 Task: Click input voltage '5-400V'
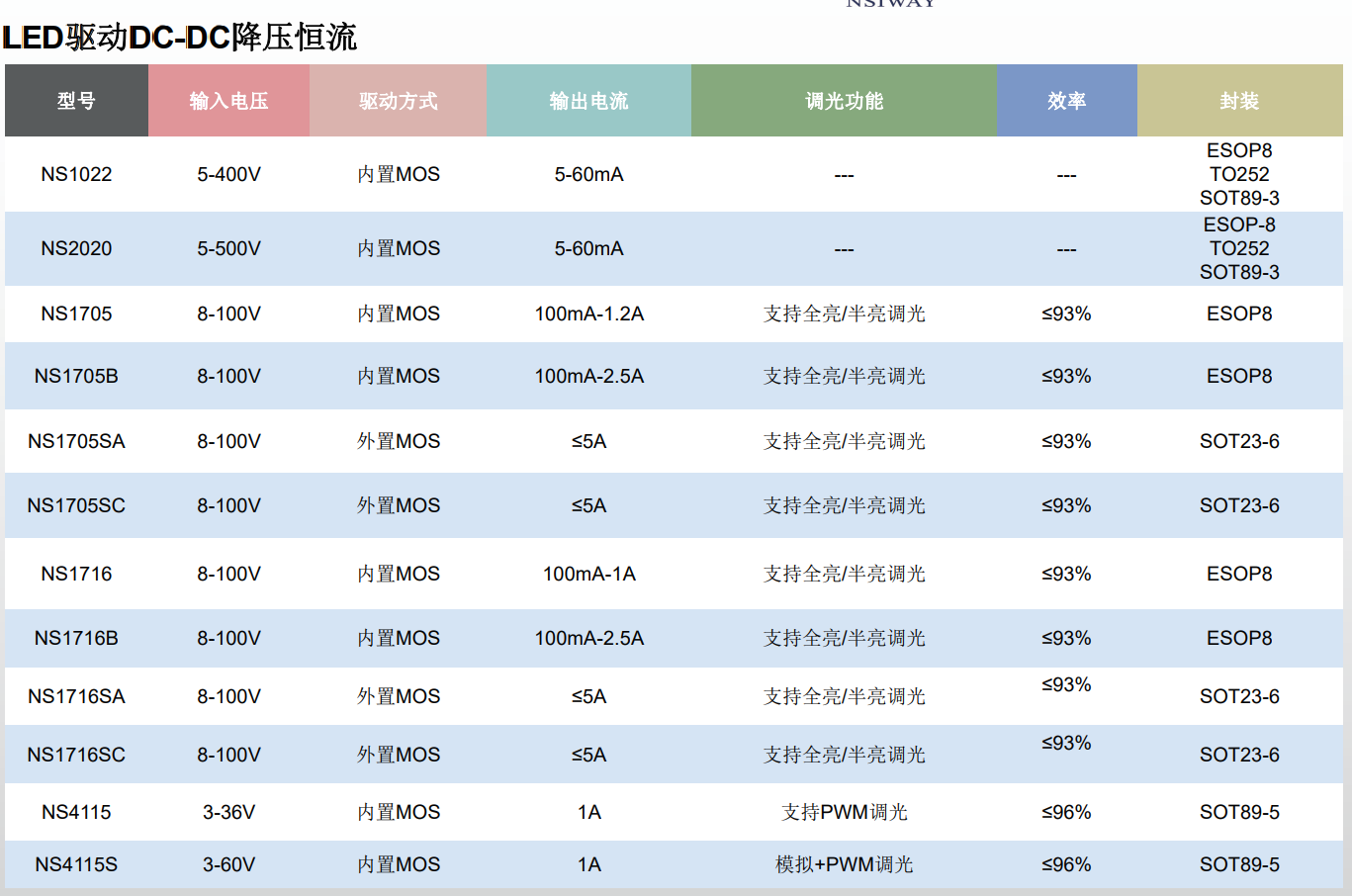coord(228,174)
